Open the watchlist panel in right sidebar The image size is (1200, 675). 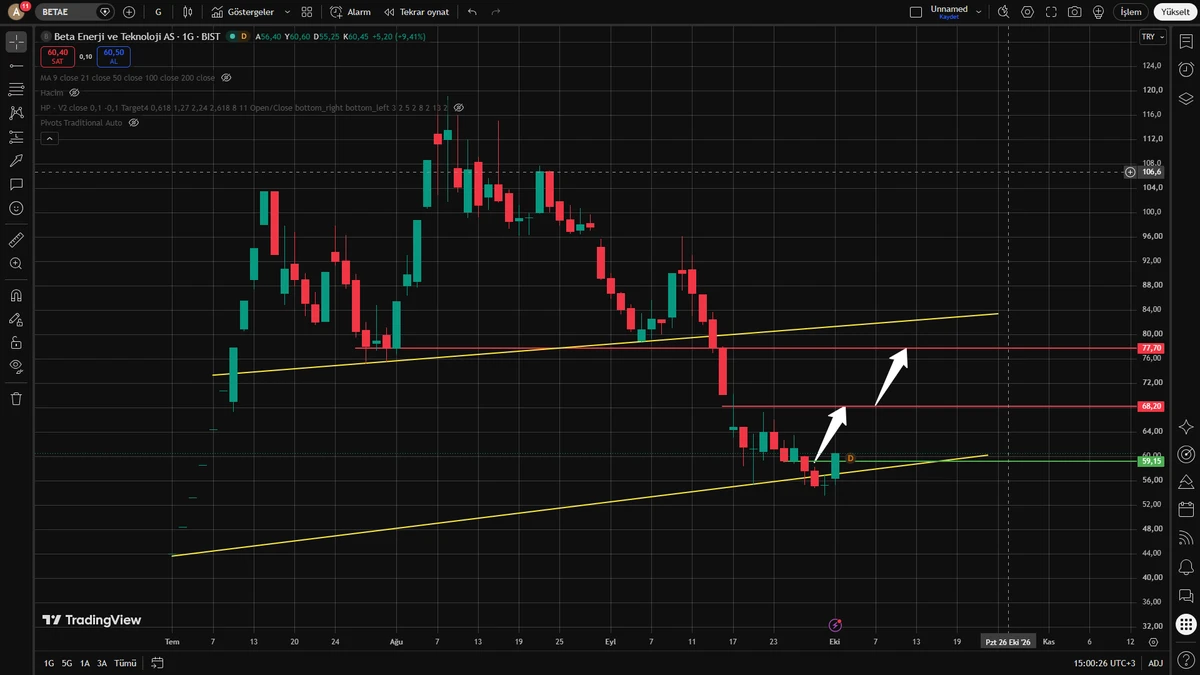[x=1186, y=41]
